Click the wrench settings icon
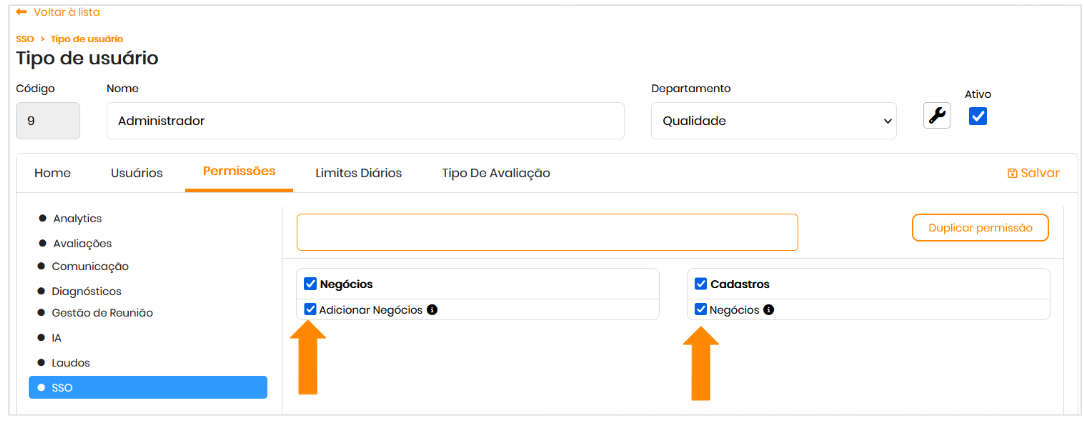This screenshot has width=1084, height=421. point(937,116)
